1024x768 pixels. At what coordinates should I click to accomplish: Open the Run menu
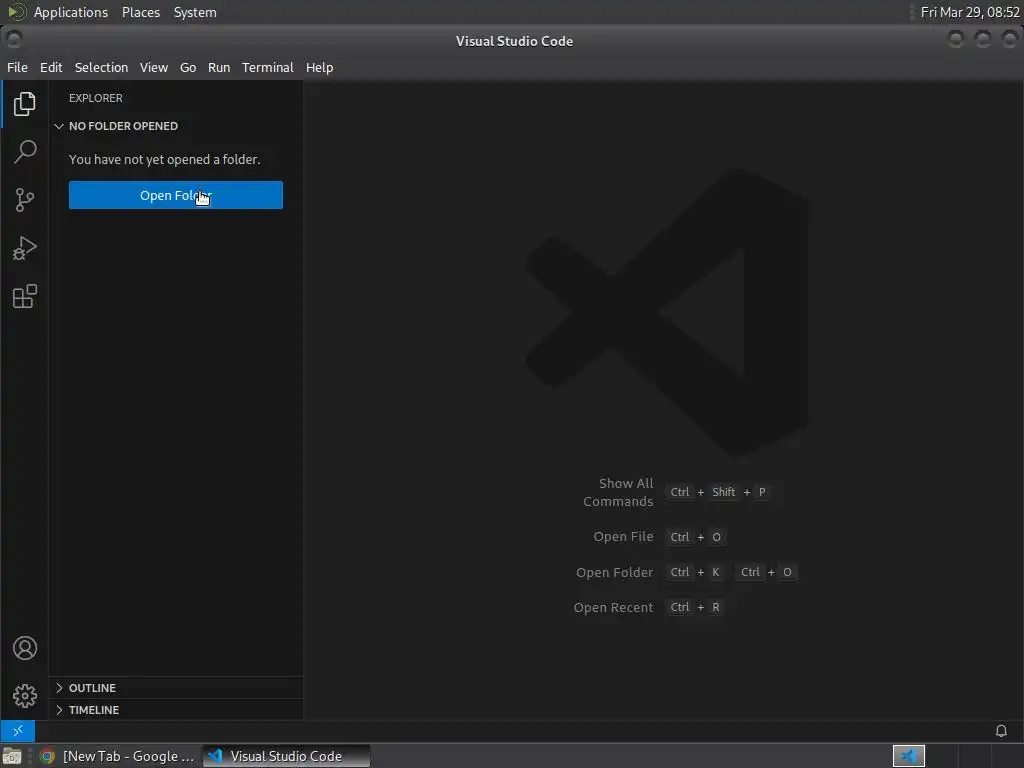point(219,67)
